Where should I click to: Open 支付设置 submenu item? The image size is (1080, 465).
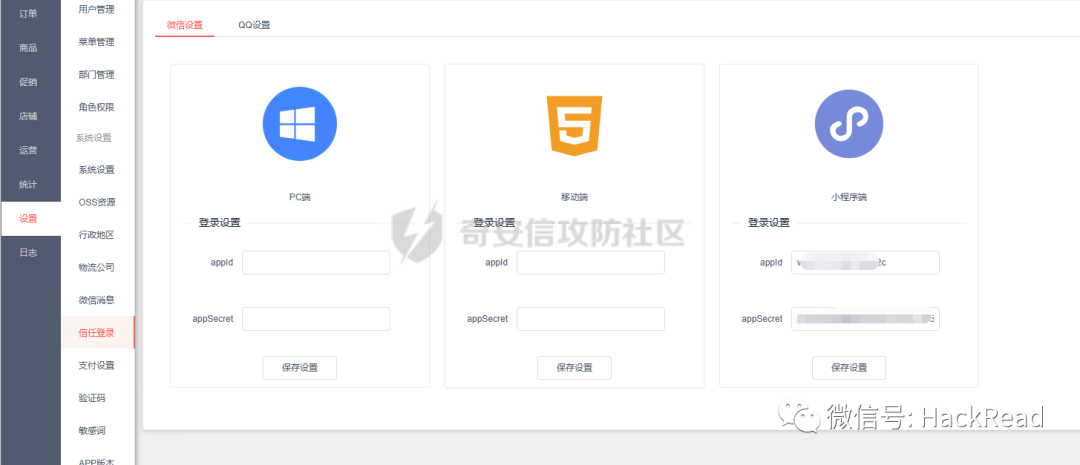tap(96, 365)
